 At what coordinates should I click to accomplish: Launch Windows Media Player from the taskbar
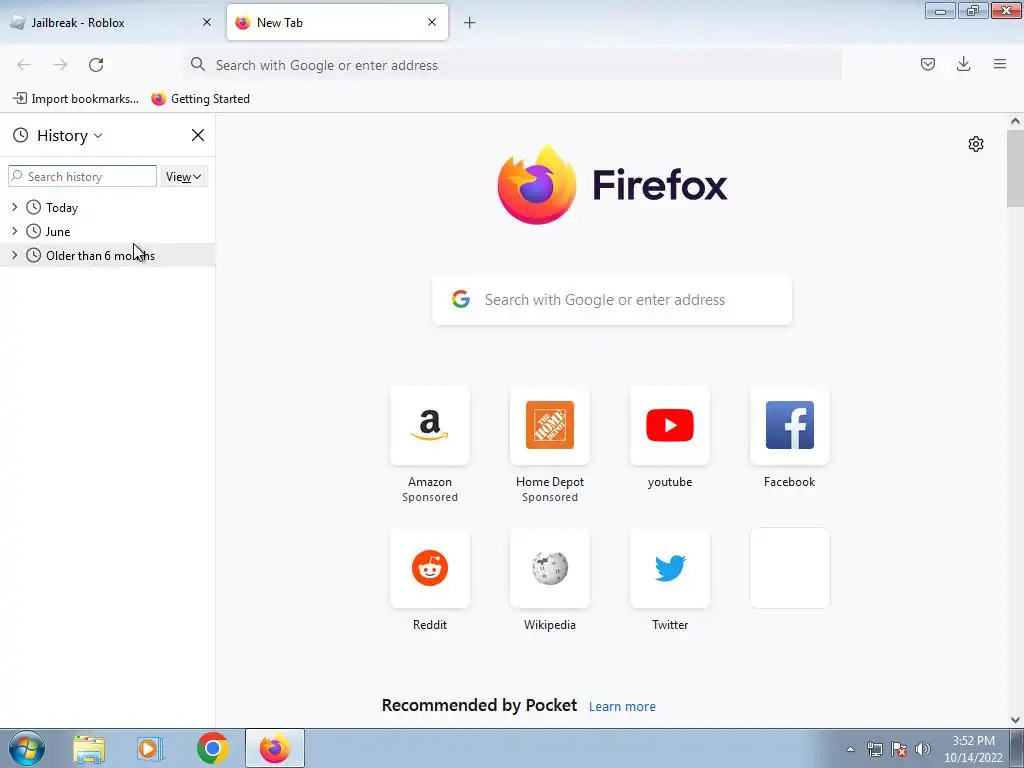148,748
